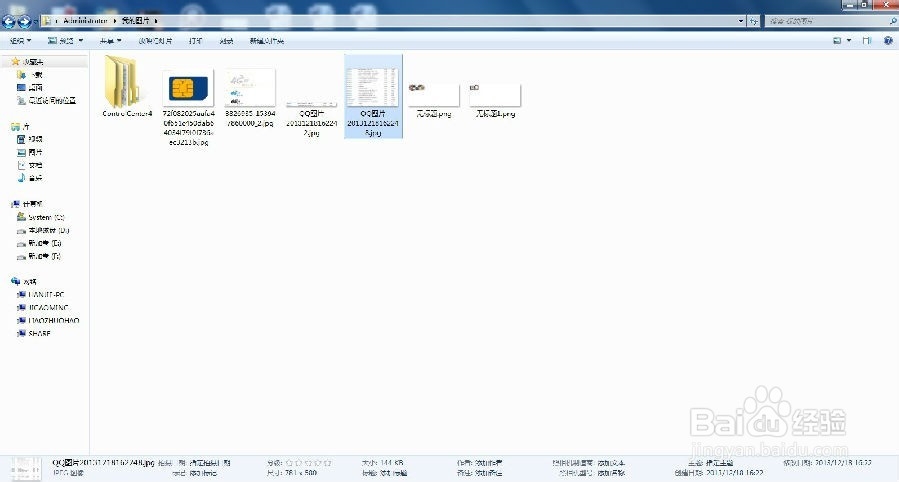The width and height of the screenshot is (899, 482).
Task: Open the dropdown arrow next to 预览
Action: pos(81,41)
